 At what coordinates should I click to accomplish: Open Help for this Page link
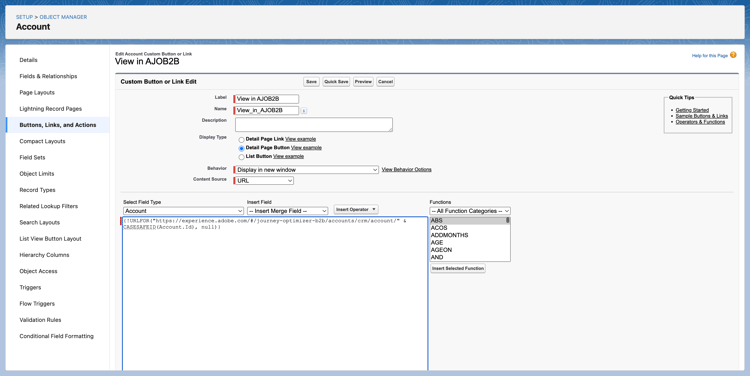coord(709,56)
